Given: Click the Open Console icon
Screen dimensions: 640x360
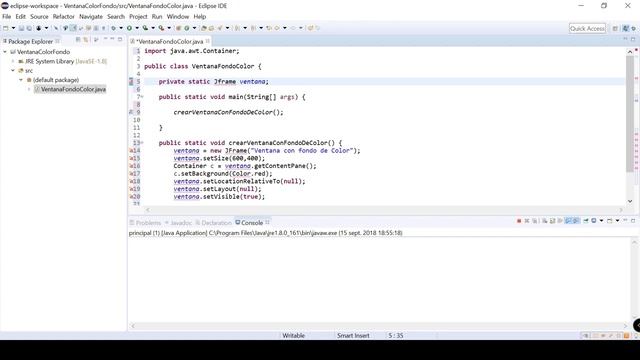Looking at the screenshot, I should tap(609, 221).
